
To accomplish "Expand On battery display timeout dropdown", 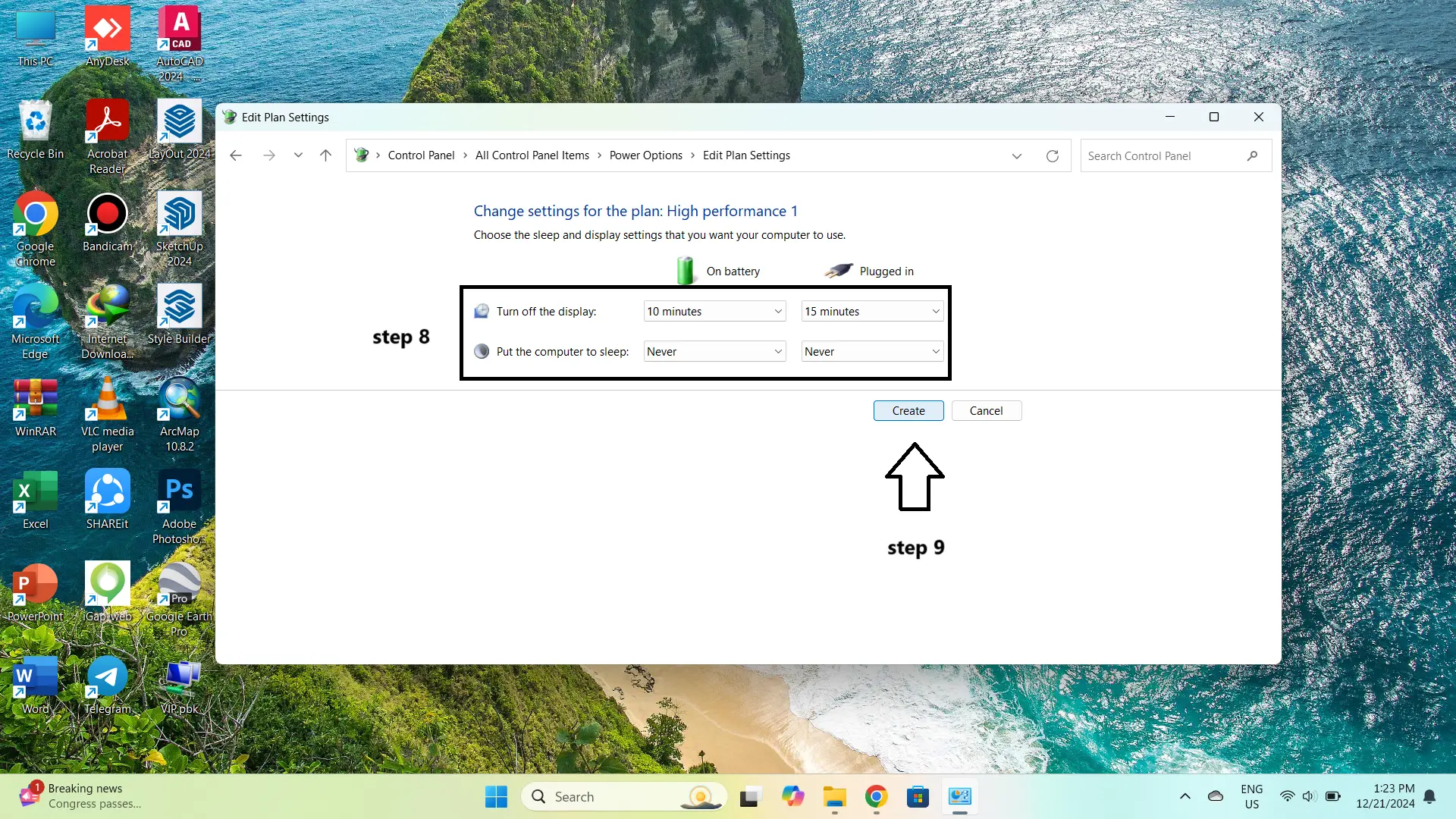I will tap(714, 312).
